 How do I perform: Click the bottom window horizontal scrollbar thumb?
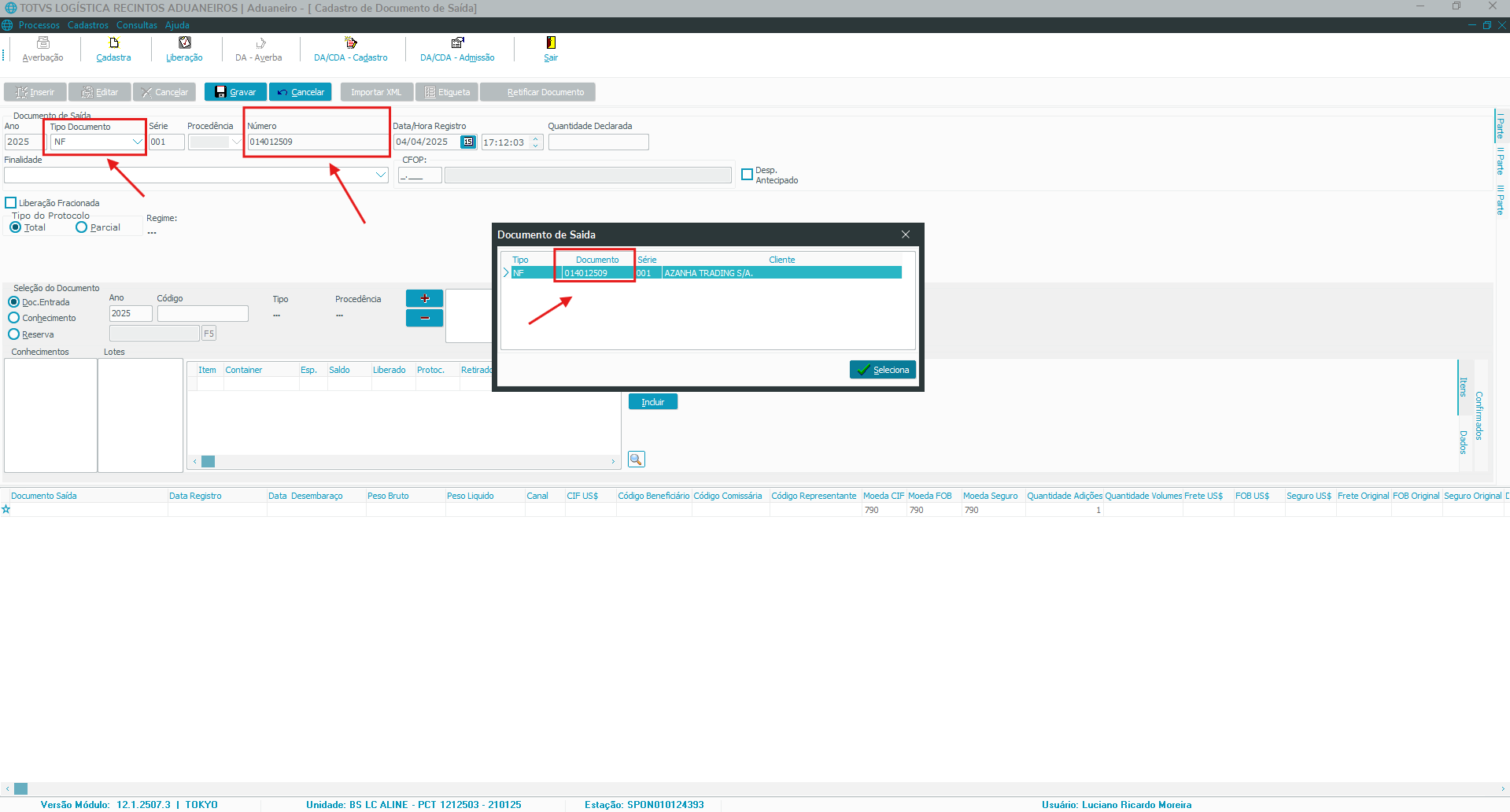[21, 788]
